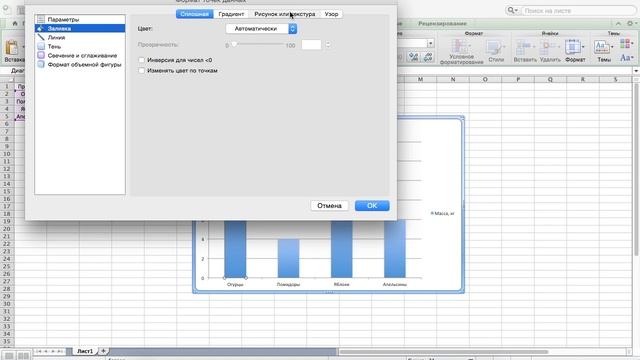Open the ribbon settings gear menu
Viewport: 640px width, 360px height.
tap(631, 24)
